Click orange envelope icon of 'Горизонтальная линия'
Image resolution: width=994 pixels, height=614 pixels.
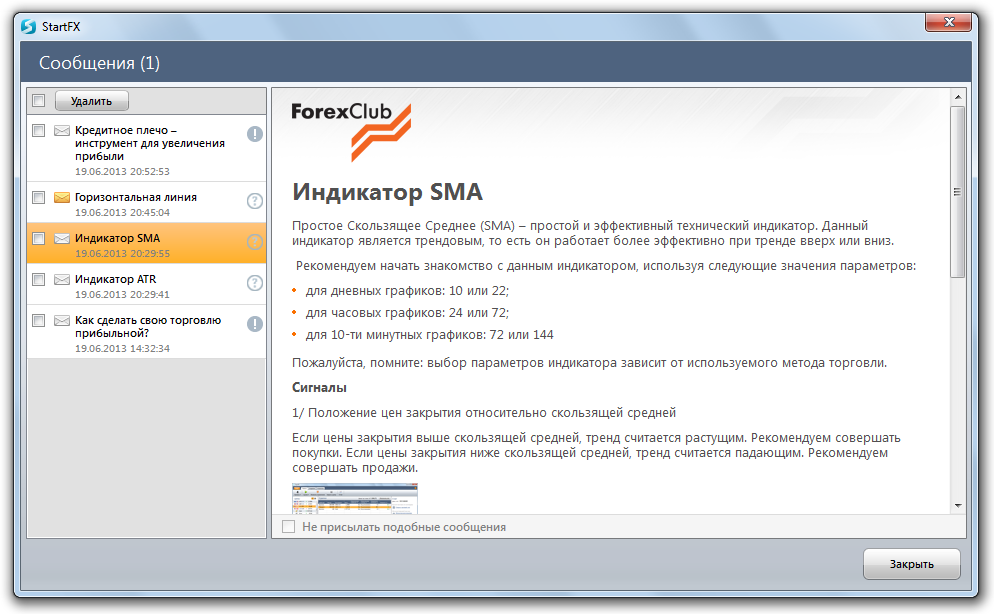[x=61, y=198]
